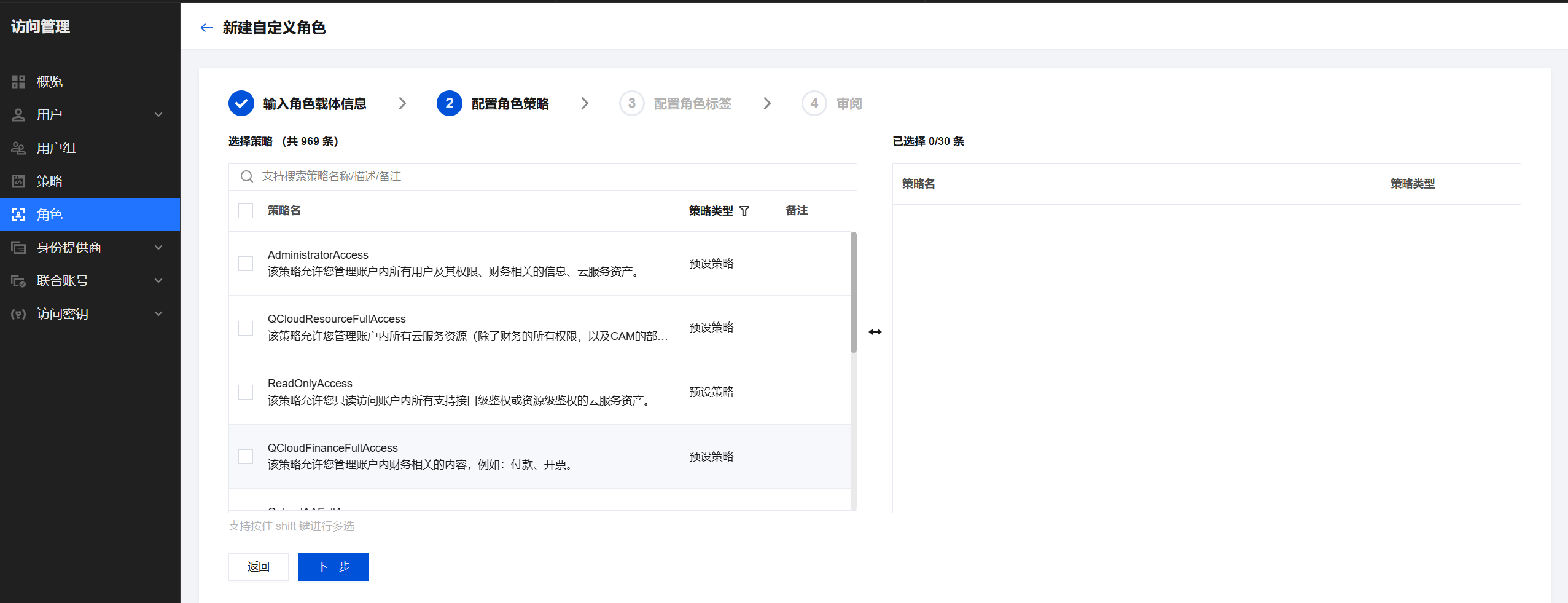Image resolution: width=1568 pixels, height=603 pixels.
Task: Tick the ReadOnlyAccess policy checkbox
Action: click(246, 392)
